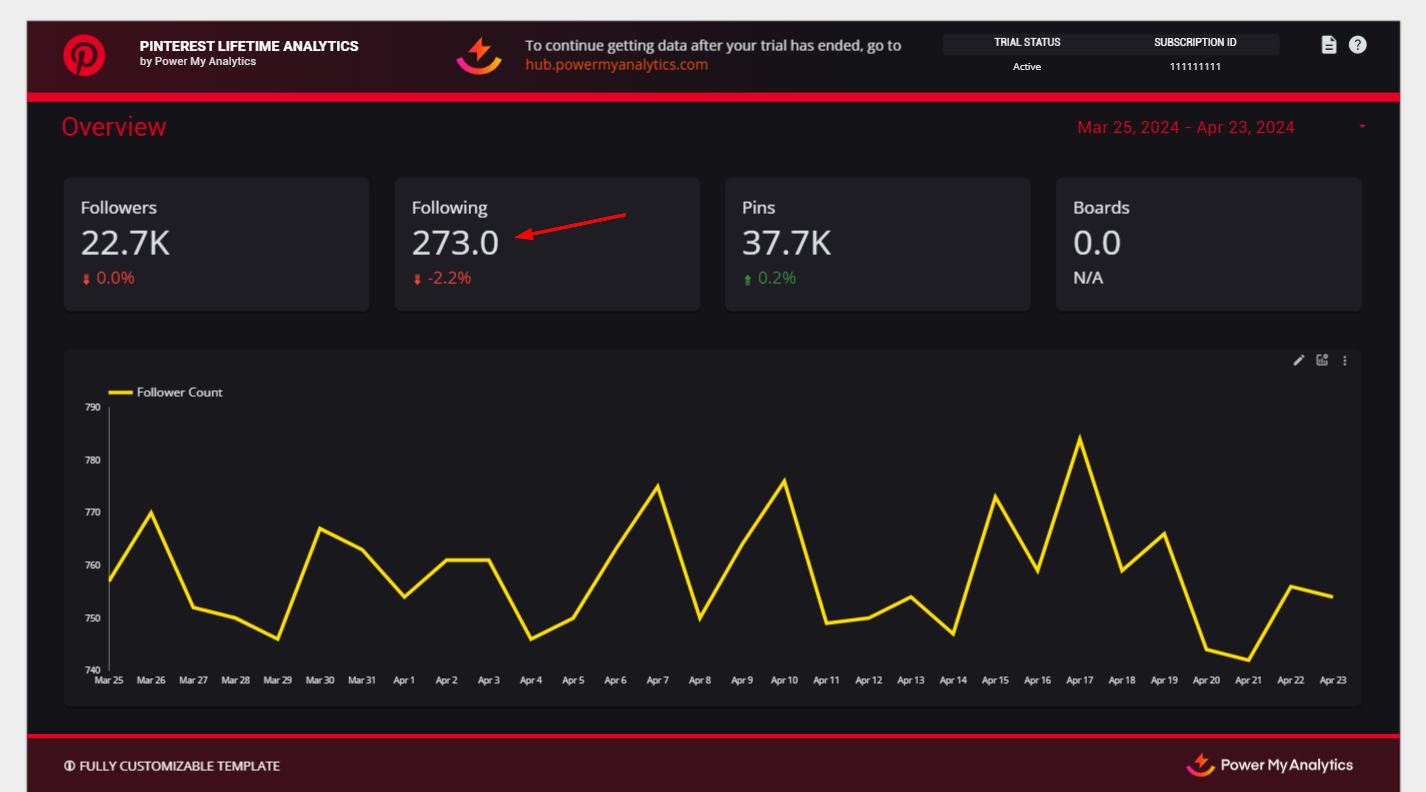The height and width of the screenshot is (792, 1426).
Task: Click the Overview page heading
Action: [114, 127]
